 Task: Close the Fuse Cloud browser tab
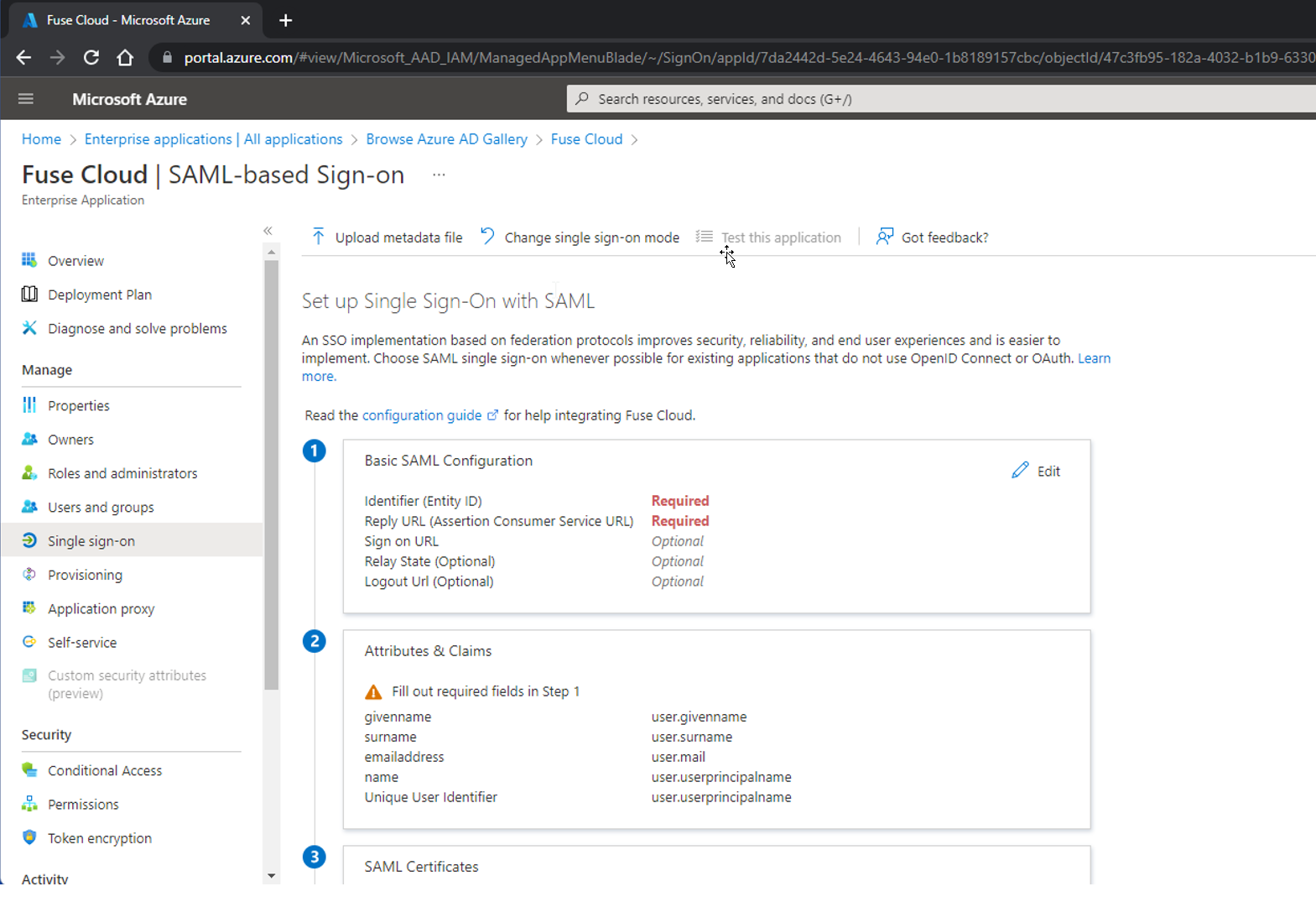(245, 20)
